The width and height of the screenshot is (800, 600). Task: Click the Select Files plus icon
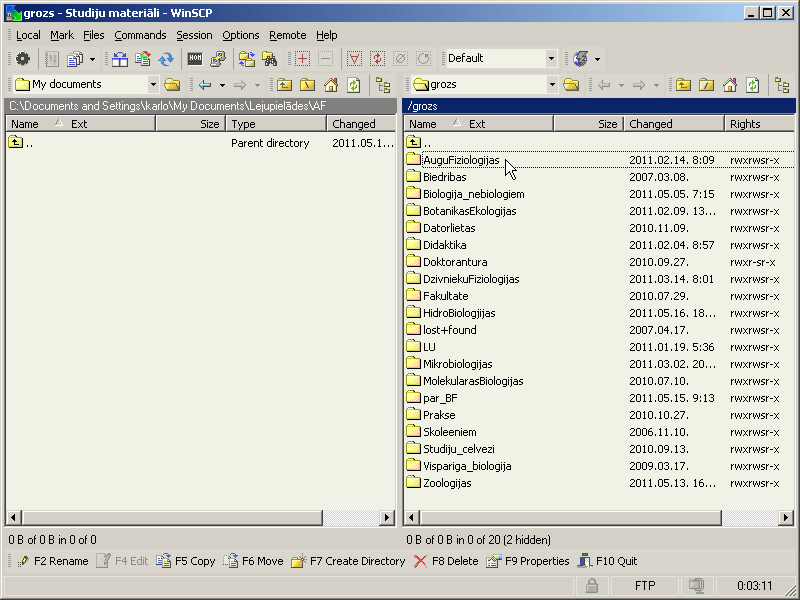click(x=302, y=59)
